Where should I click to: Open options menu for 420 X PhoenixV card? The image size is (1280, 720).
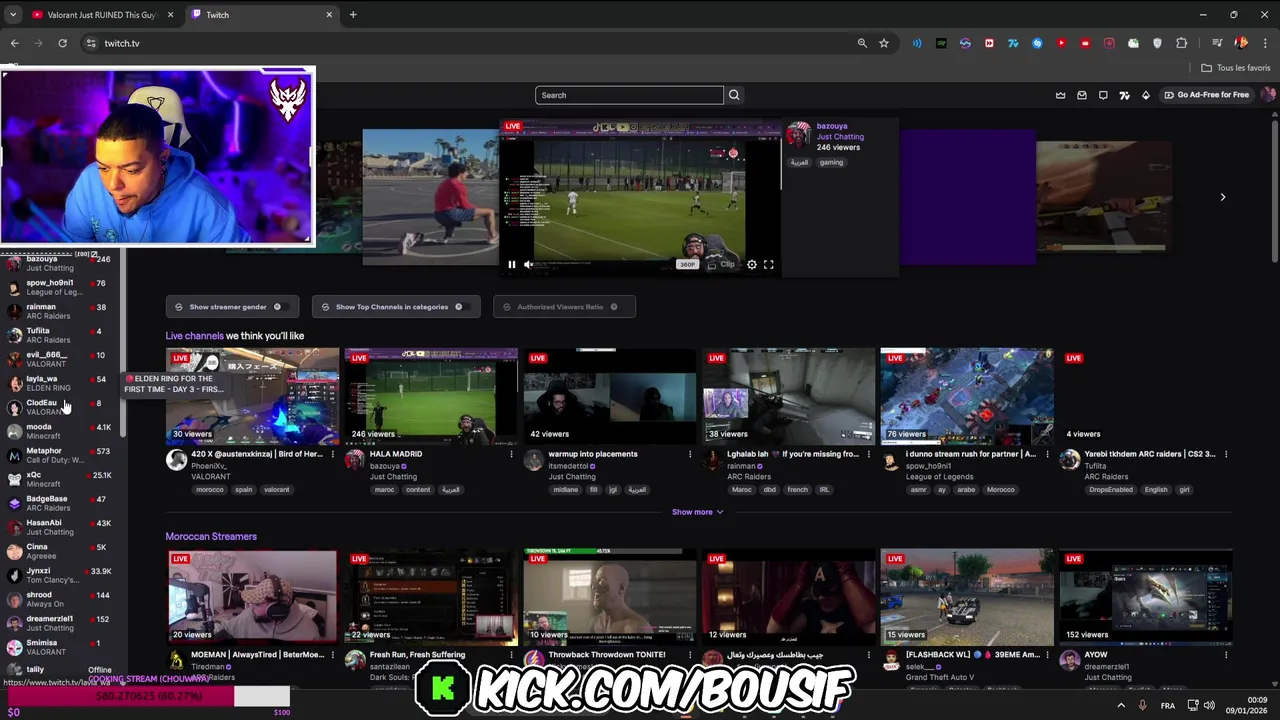point(332,454)
